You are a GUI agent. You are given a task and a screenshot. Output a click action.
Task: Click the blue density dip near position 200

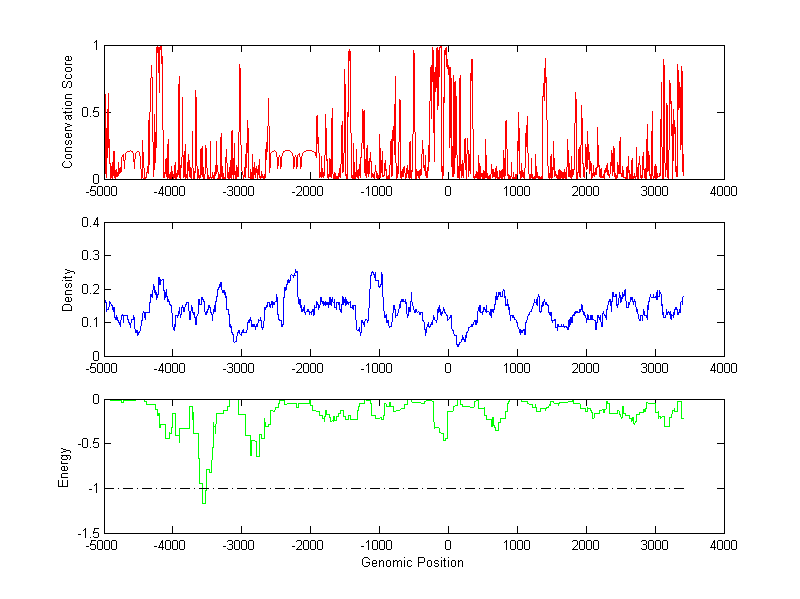click(458, 345)
